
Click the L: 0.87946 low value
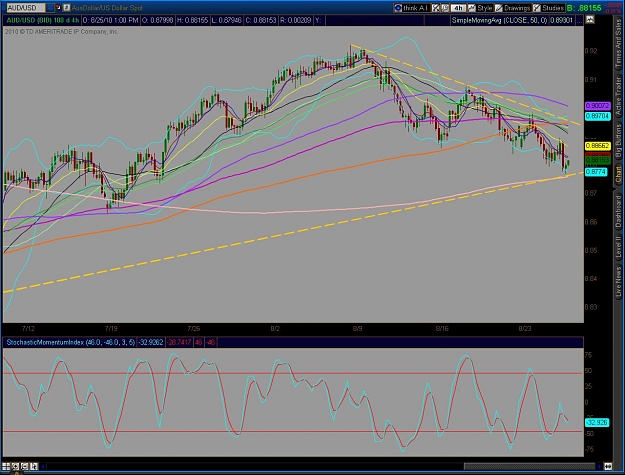point(226,20)
